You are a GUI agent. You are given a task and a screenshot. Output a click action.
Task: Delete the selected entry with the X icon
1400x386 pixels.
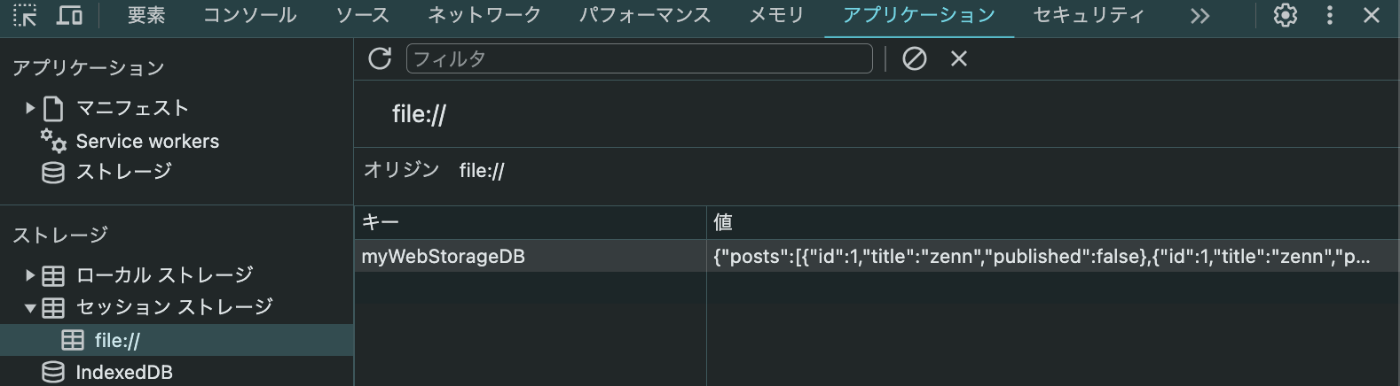959,59
